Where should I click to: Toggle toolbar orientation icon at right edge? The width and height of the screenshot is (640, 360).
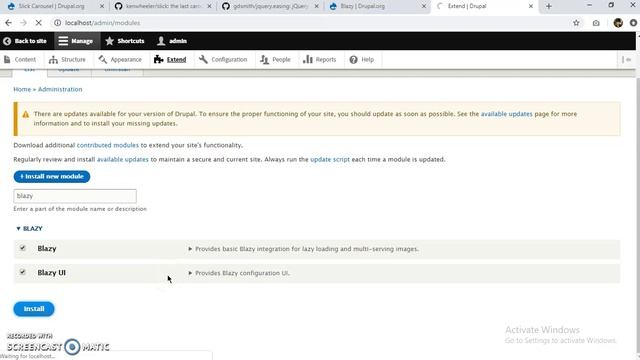pyautogui.click(x=627, y=60)
